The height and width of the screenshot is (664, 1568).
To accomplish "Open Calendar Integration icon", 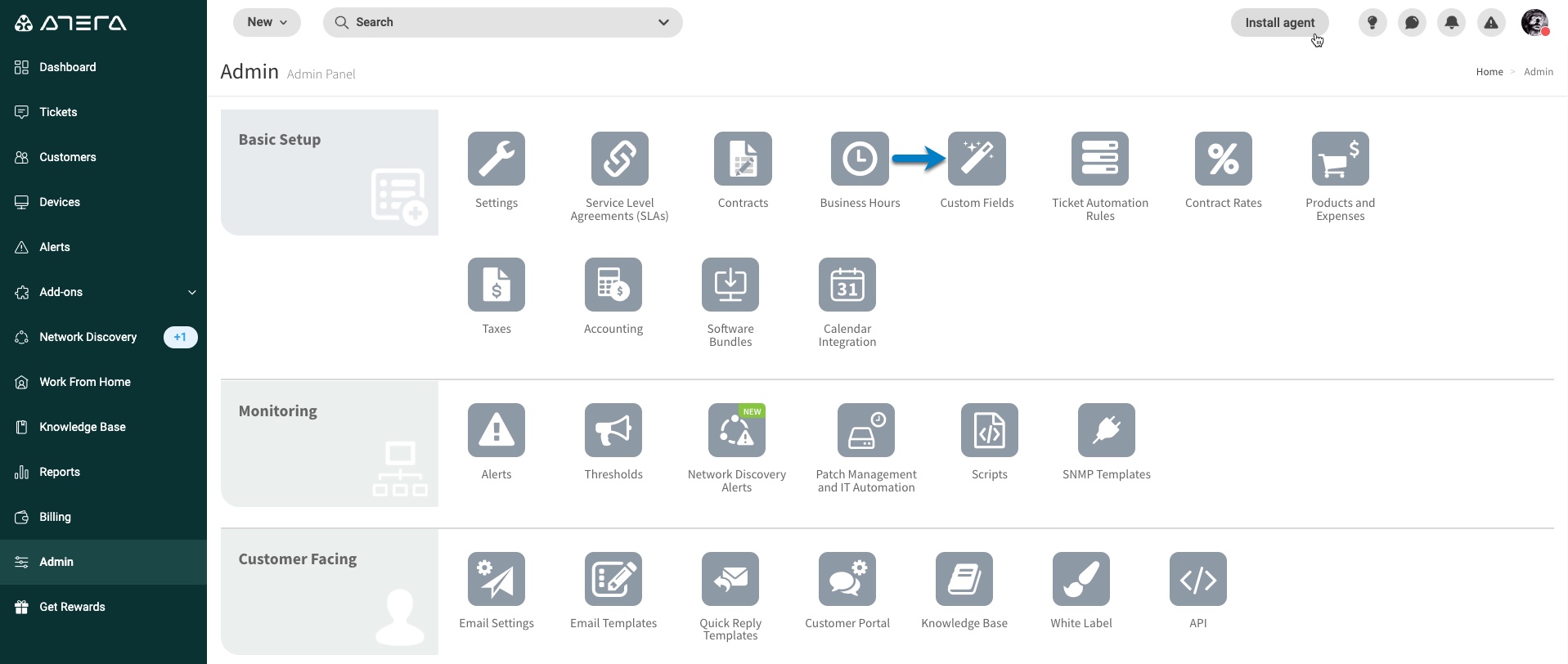I will pos(847,285).
